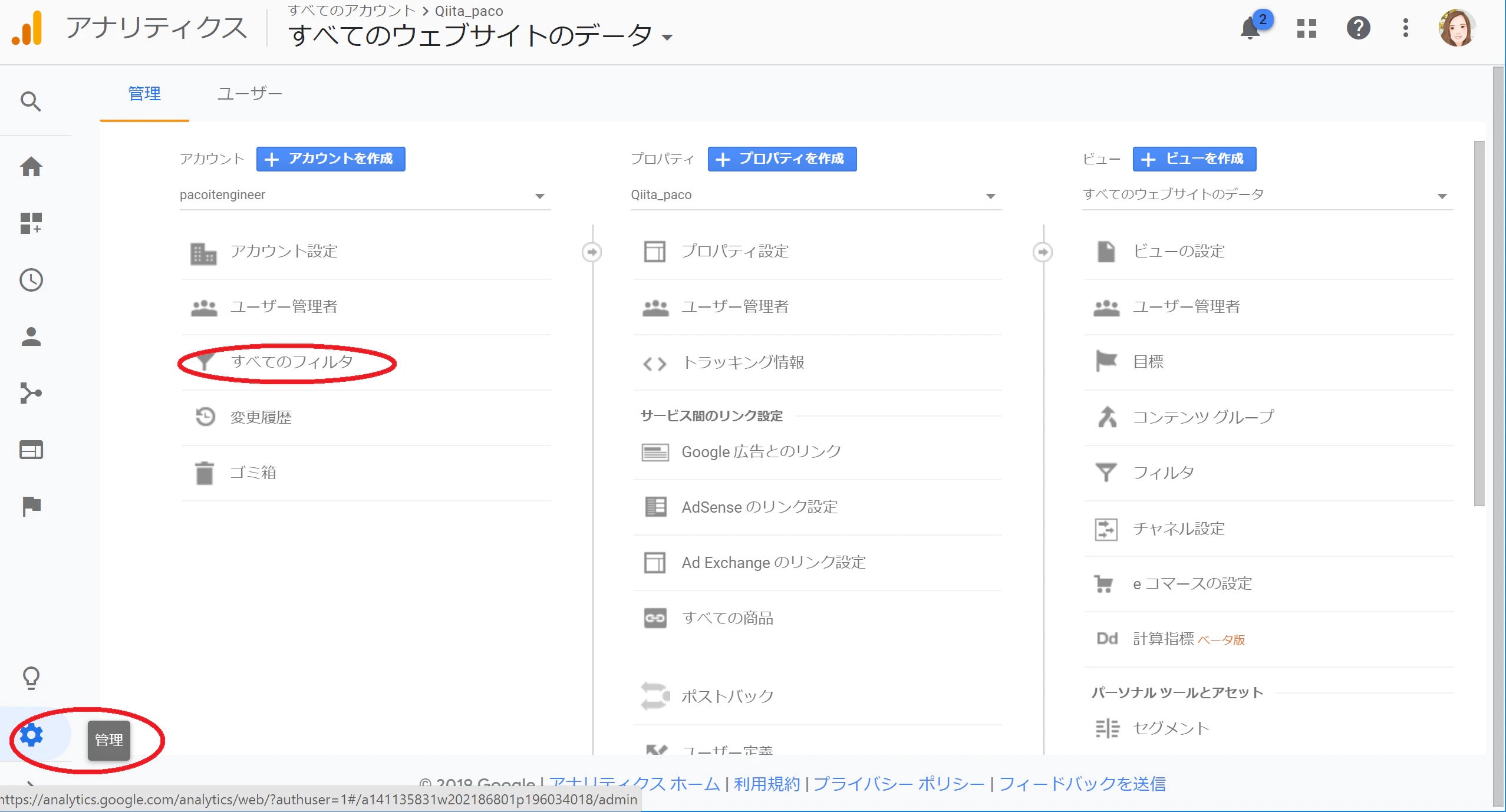Select the 管理 tab
This screenshot has width=1506, height=812.
click(x=144, y=94)
